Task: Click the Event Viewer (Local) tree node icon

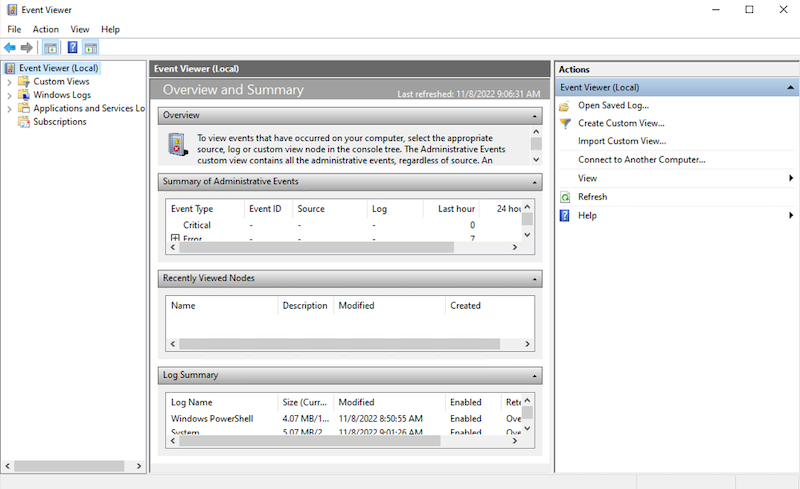Action: click(x=10, y=68)
